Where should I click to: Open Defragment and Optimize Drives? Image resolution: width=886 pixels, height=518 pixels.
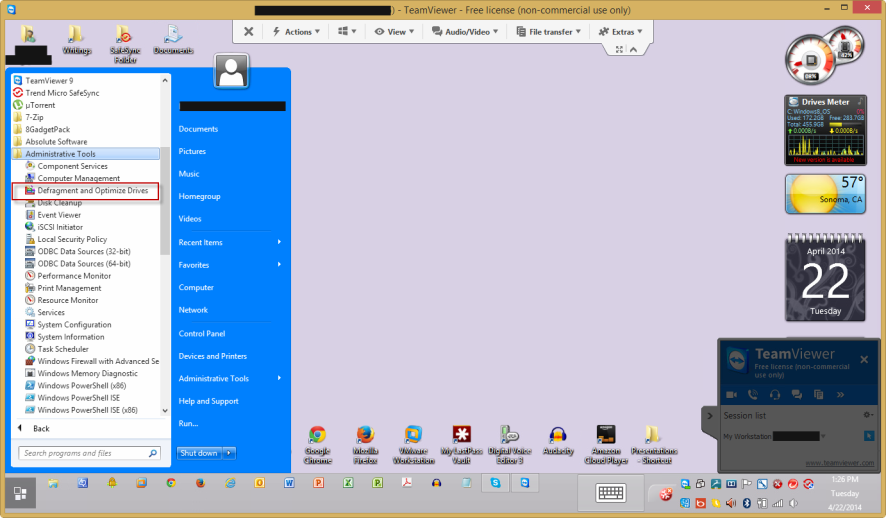(92, 190)
